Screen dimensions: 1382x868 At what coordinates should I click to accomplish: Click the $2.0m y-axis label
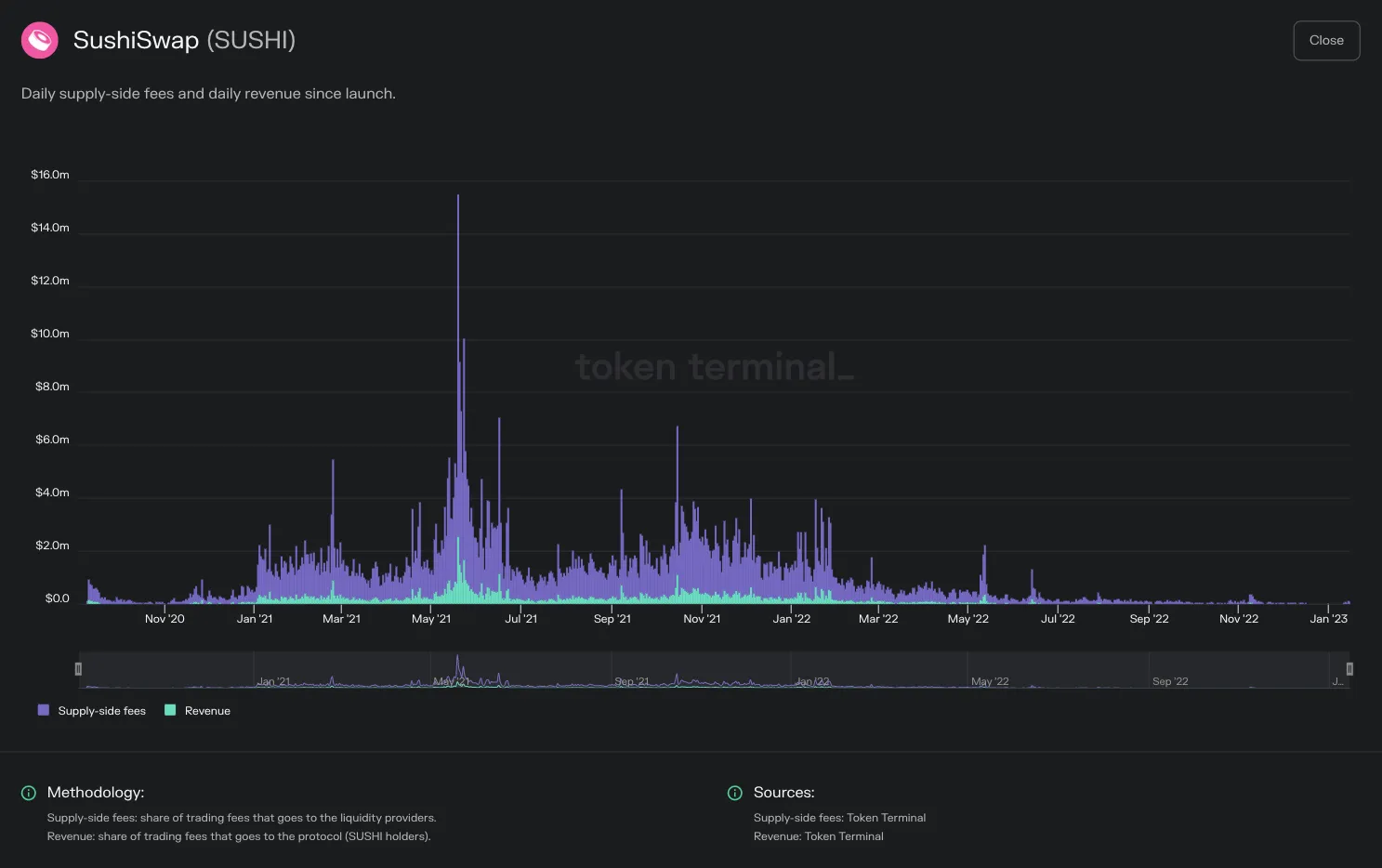click(x=52, y=546)
